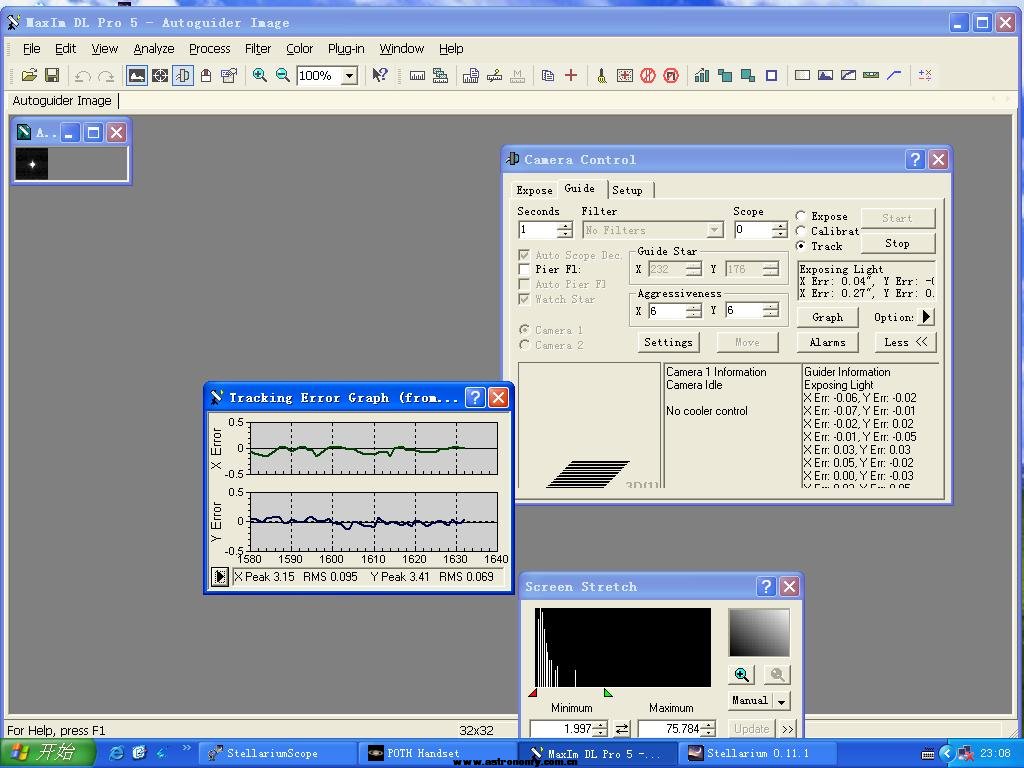Click the grayscale gradient preview in Screen Stretch
1024x768 pixels.
(x=759, y=633)
